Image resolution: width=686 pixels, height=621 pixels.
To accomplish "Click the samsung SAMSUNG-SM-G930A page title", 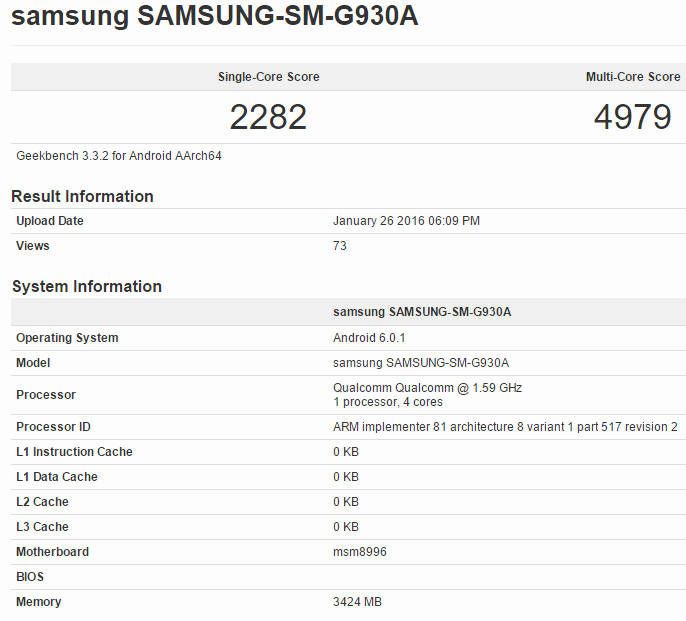I will point(214,16).
